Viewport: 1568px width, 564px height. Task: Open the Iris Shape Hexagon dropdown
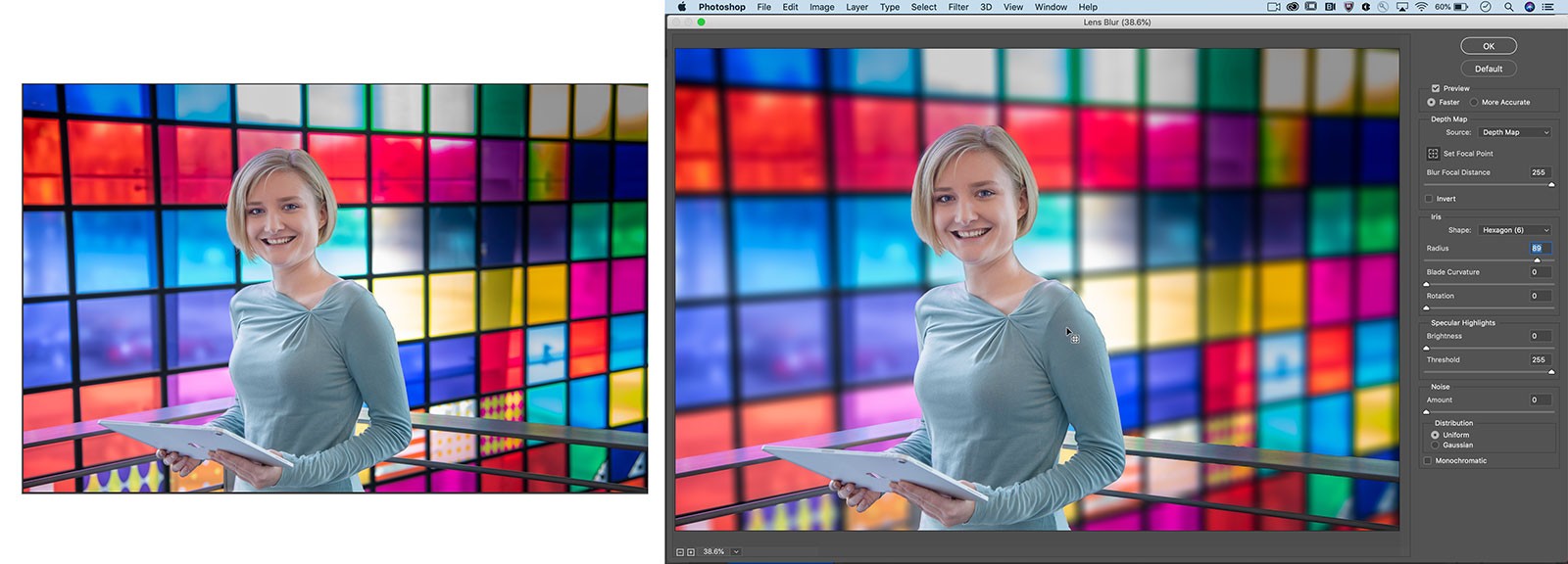[1515, 230]
